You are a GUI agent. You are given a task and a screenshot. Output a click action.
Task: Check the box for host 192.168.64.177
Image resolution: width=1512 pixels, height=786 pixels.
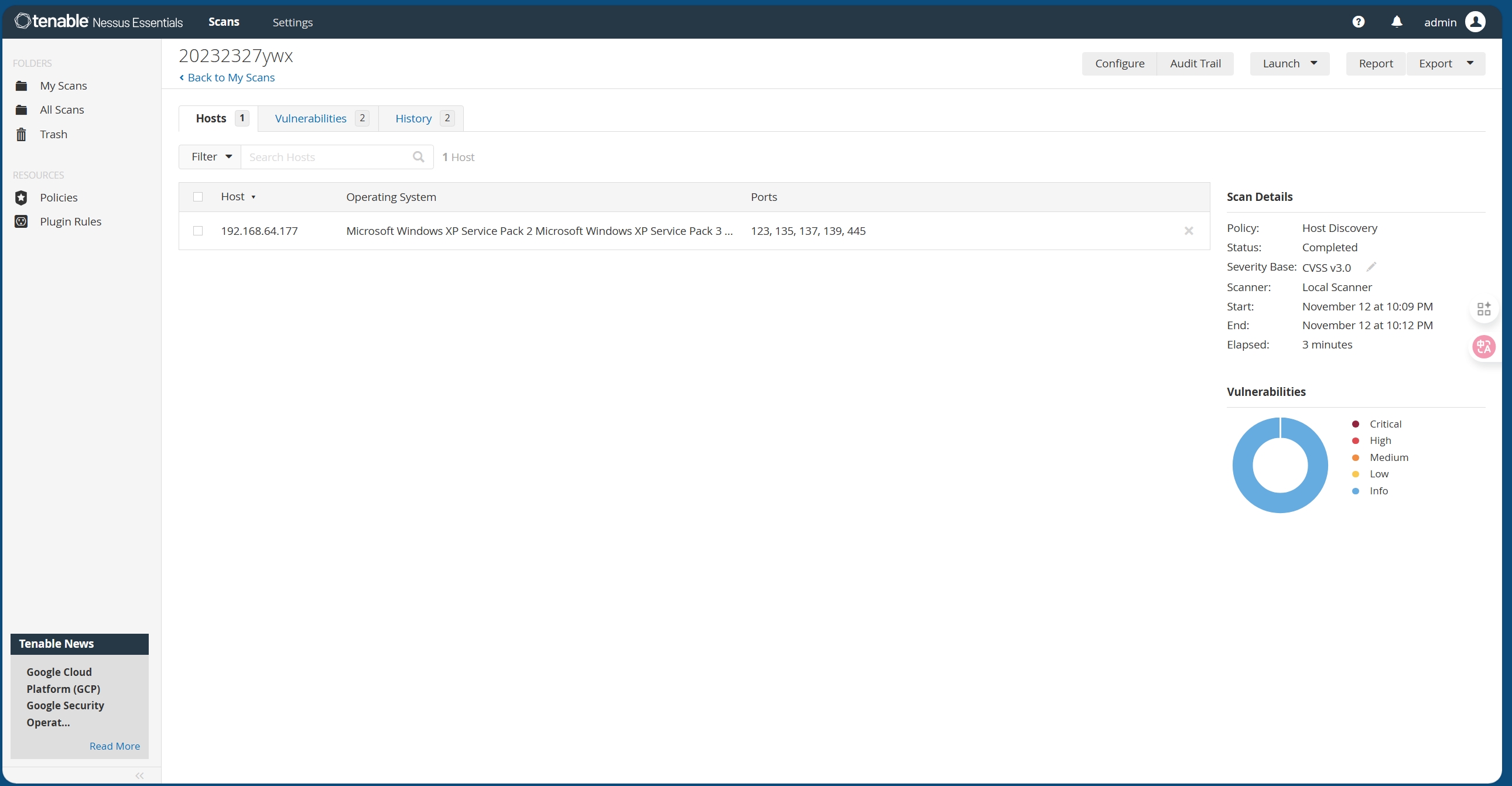(x=198, y=231)
